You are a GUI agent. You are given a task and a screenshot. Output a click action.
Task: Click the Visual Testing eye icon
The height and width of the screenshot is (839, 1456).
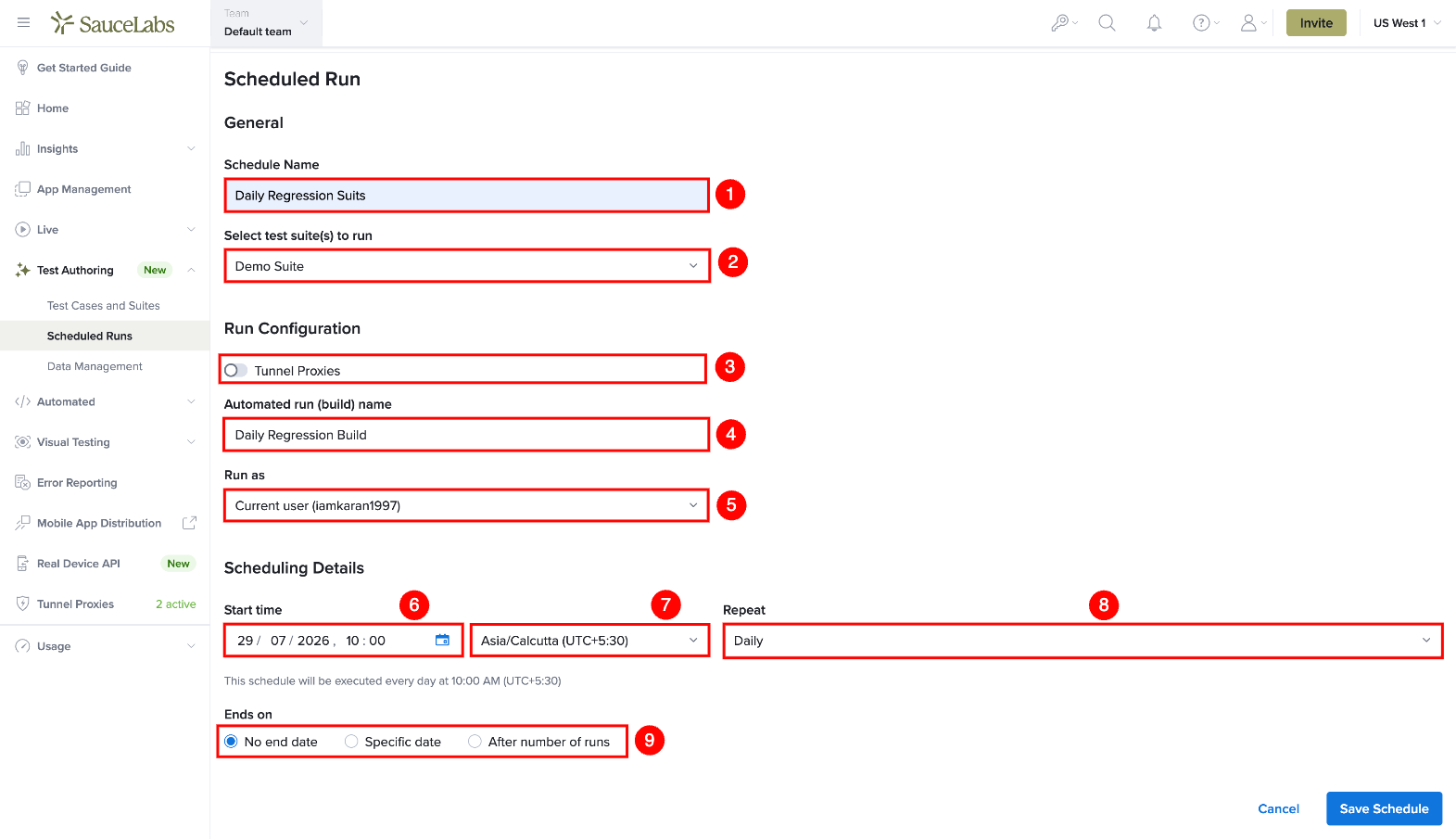pyautogui.click(x=22, y=442)
